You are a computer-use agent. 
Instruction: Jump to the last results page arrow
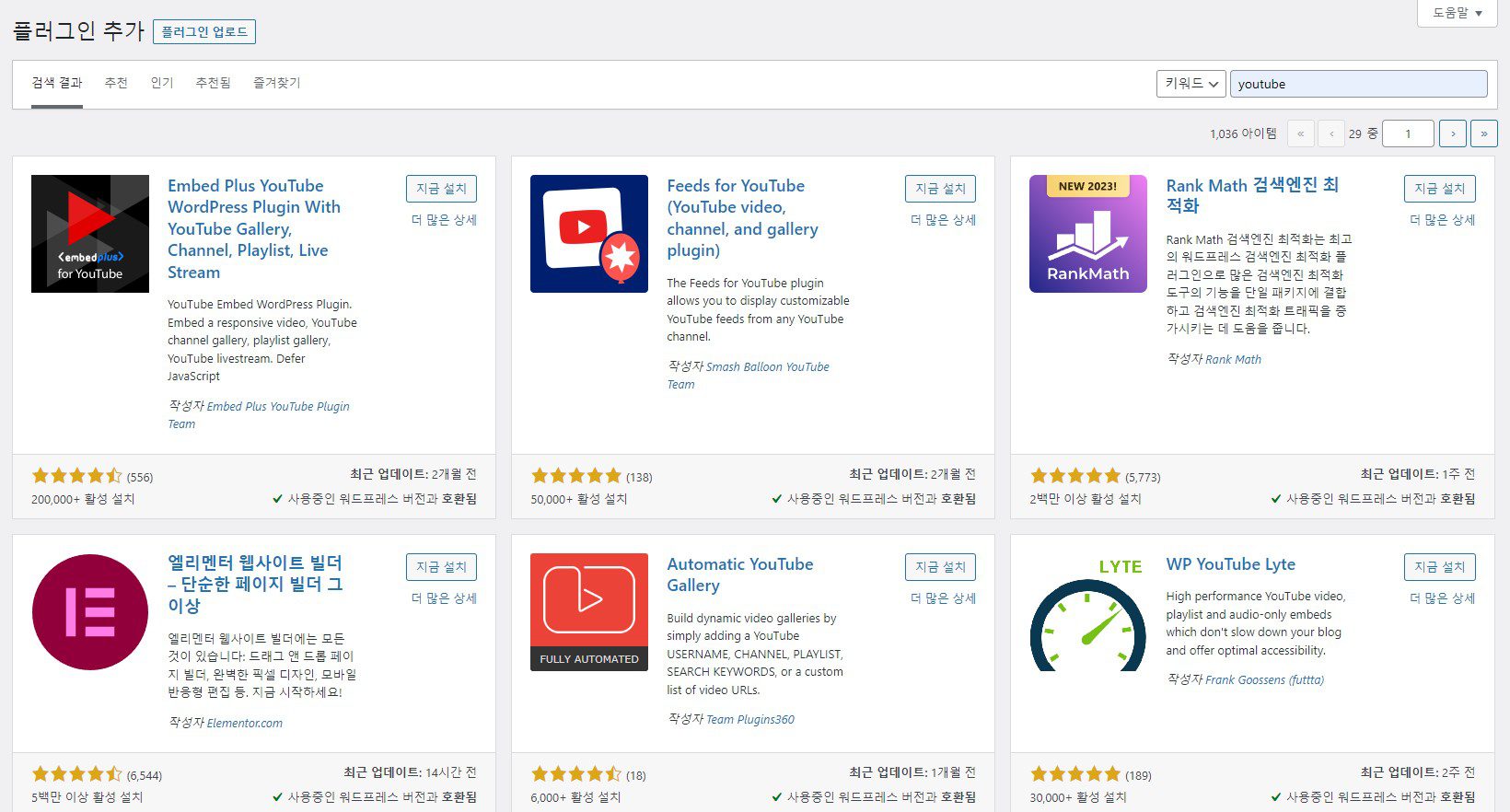(x=1483, y=133)
